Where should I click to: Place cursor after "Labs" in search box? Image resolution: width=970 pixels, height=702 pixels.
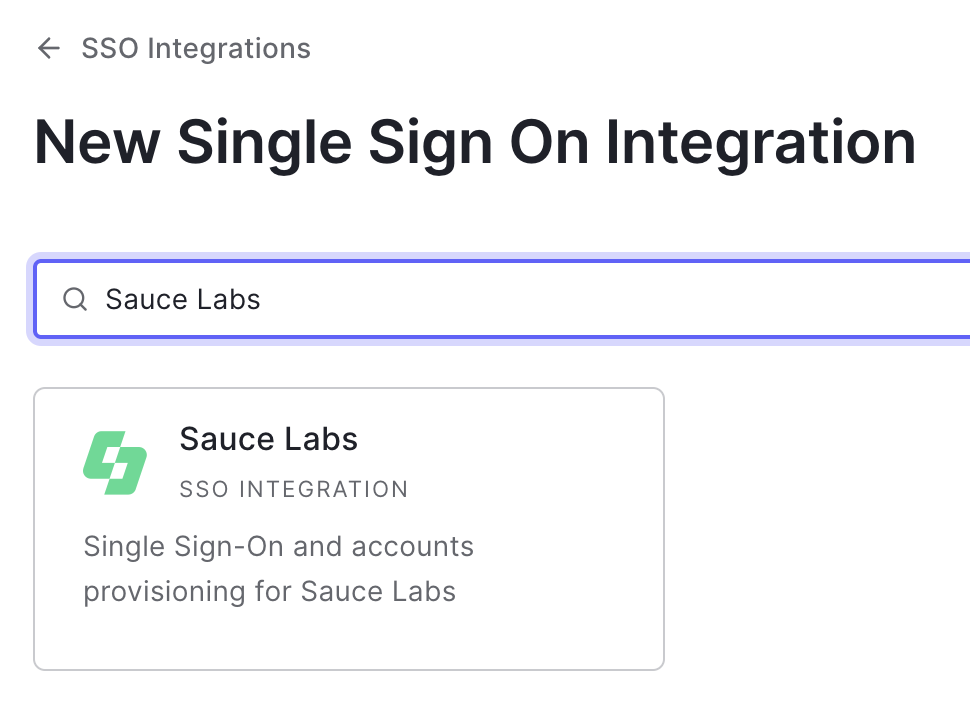[x=262, y=299]
